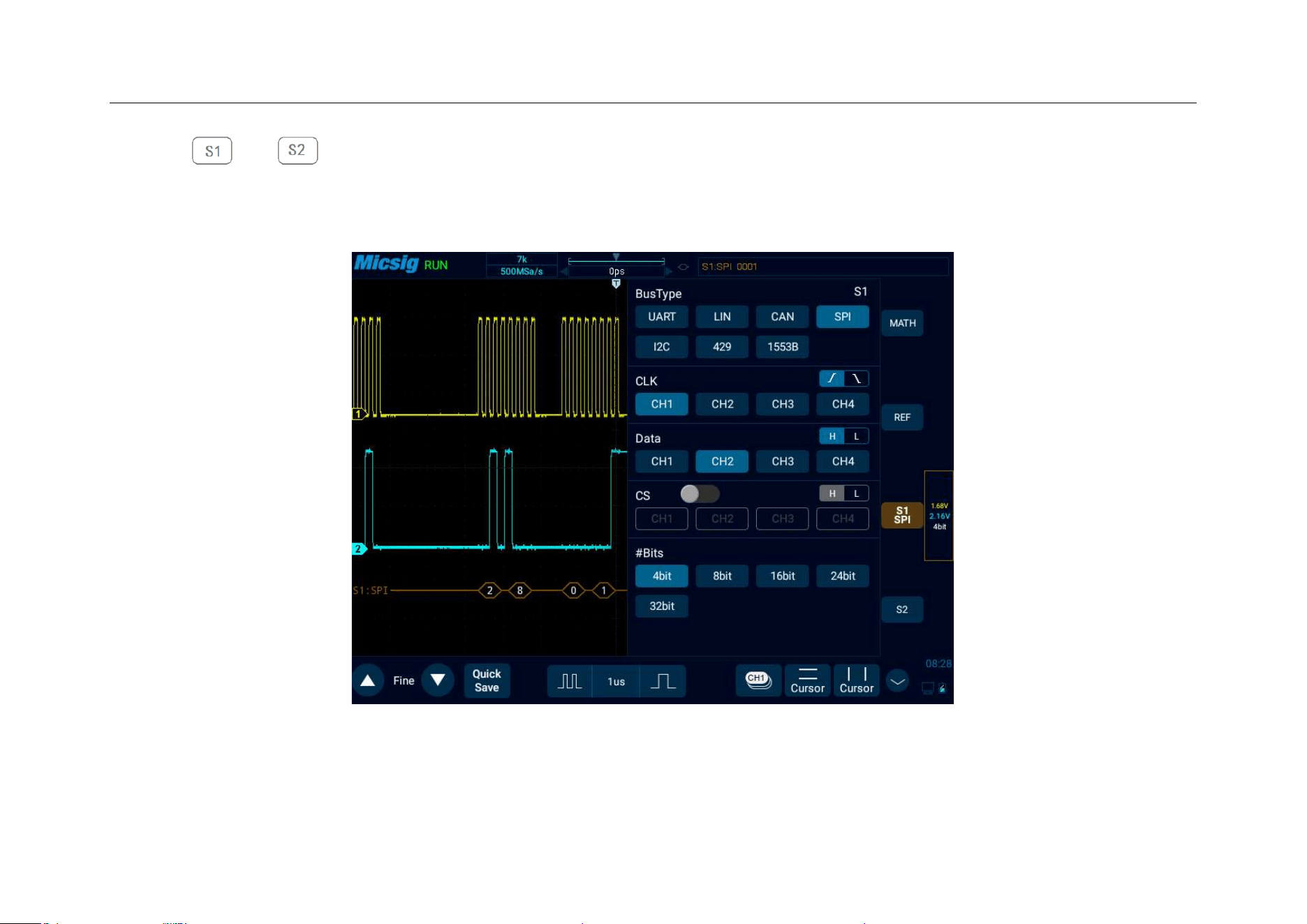Open the S1 SPI bus tab
Image resolution: width=1307 pixels, height=924 pixels.
coord(902,515)
